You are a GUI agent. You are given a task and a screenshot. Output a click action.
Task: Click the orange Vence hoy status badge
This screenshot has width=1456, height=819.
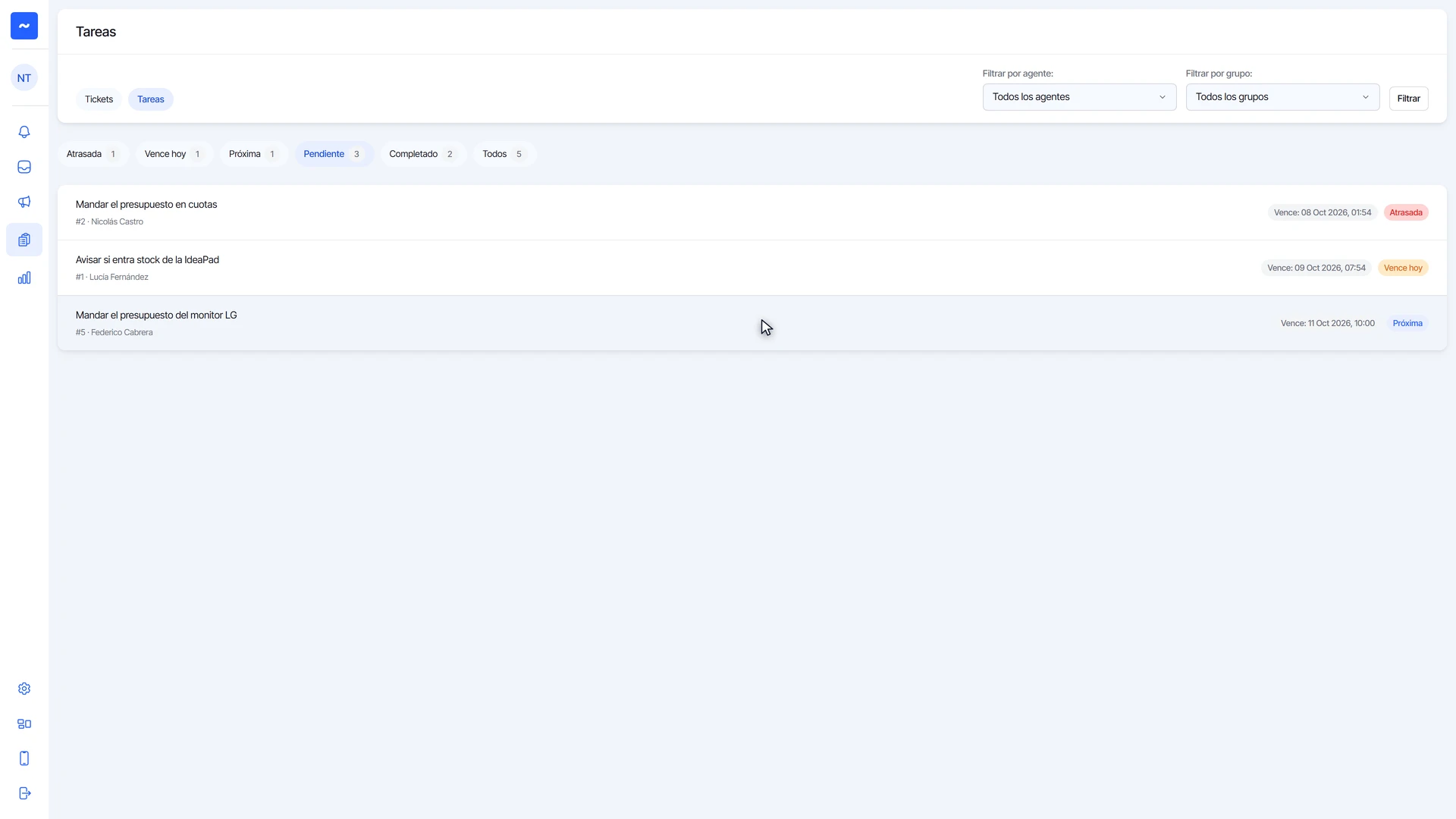1403,268
